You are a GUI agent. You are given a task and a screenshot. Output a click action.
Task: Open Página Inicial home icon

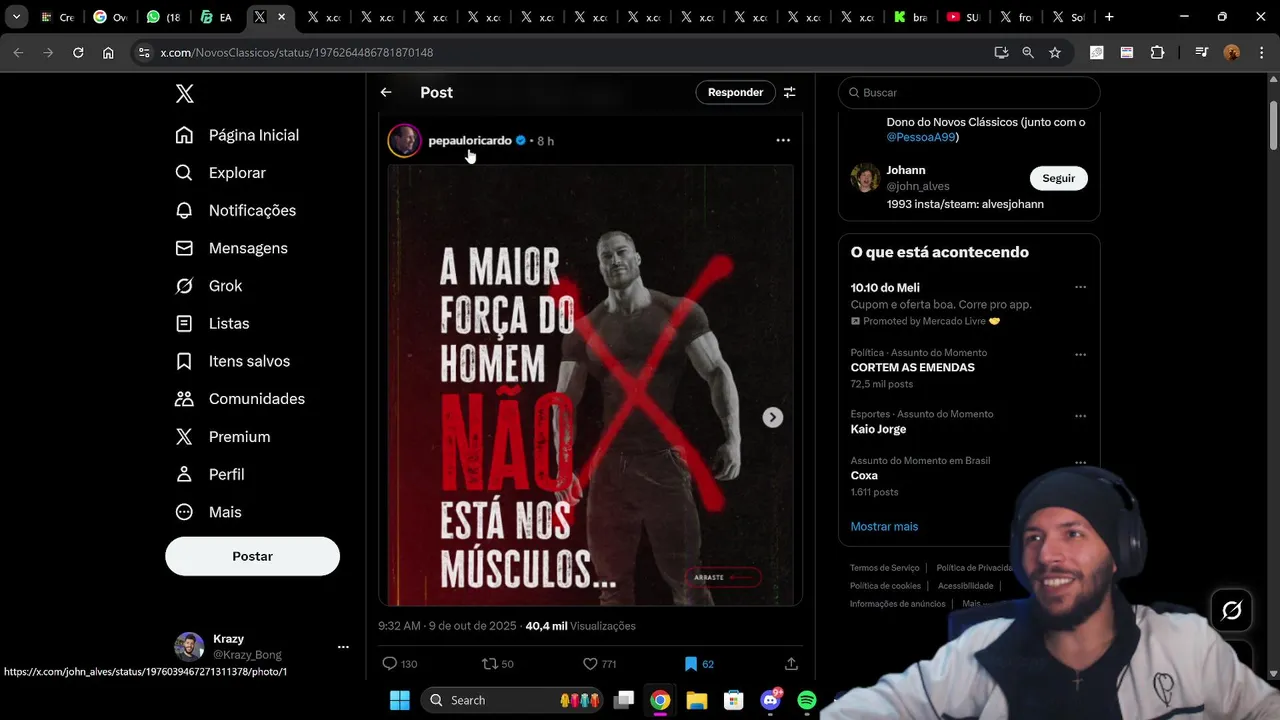click(x=184, y=135)
